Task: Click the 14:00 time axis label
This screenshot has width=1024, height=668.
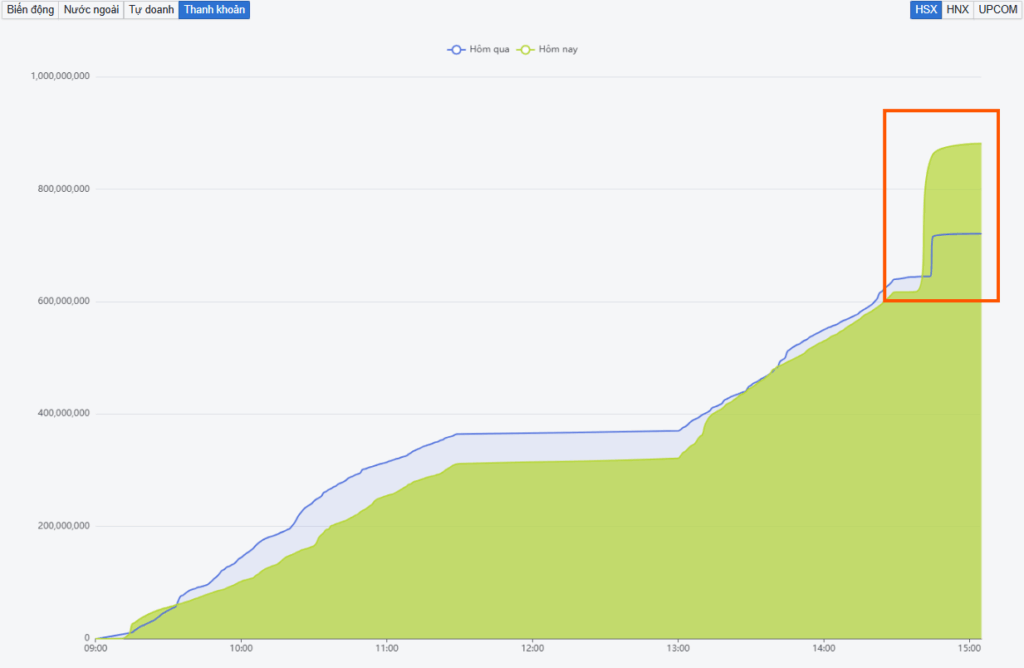Action: [x=824, y=648]
